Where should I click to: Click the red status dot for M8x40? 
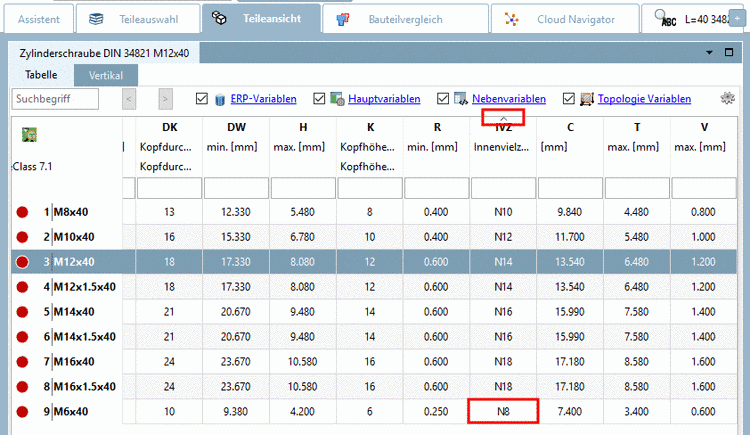(22, 212)
